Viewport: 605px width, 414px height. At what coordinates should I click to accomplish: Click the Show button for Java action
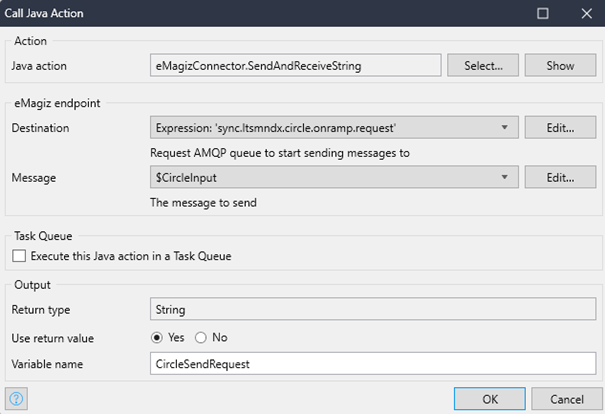click(x=560, y=65)
